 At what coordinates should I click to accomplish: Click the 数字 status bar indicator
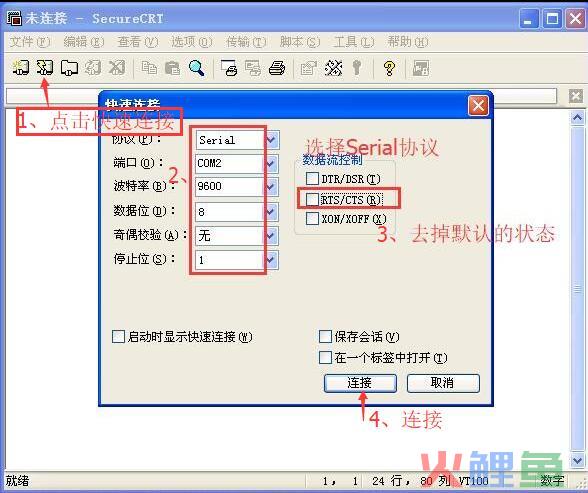(x=552, y=481)
